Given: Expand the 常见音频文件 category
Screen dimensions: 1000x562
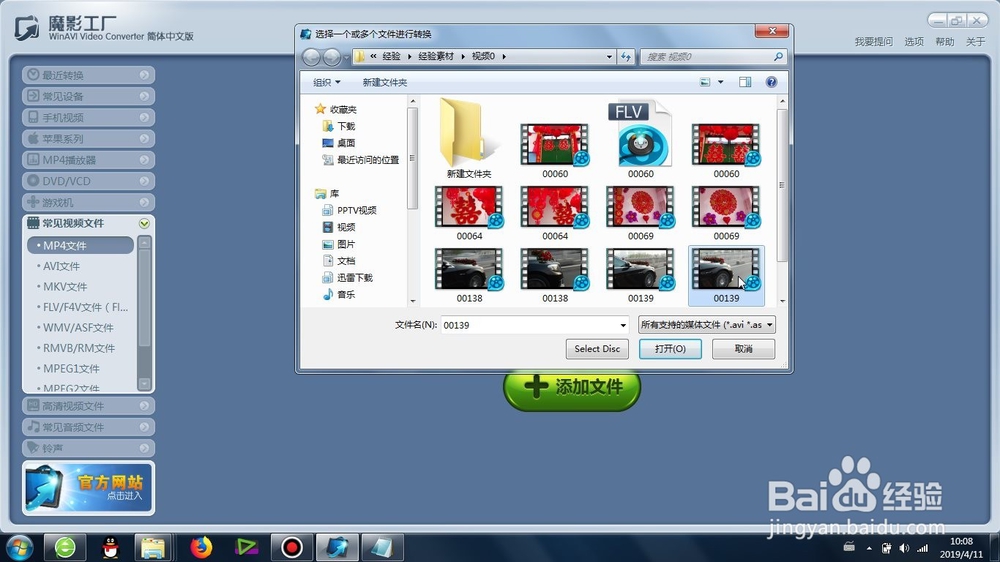Looking at the screenshot, I should pyautogui.click(x=88, y=427).
